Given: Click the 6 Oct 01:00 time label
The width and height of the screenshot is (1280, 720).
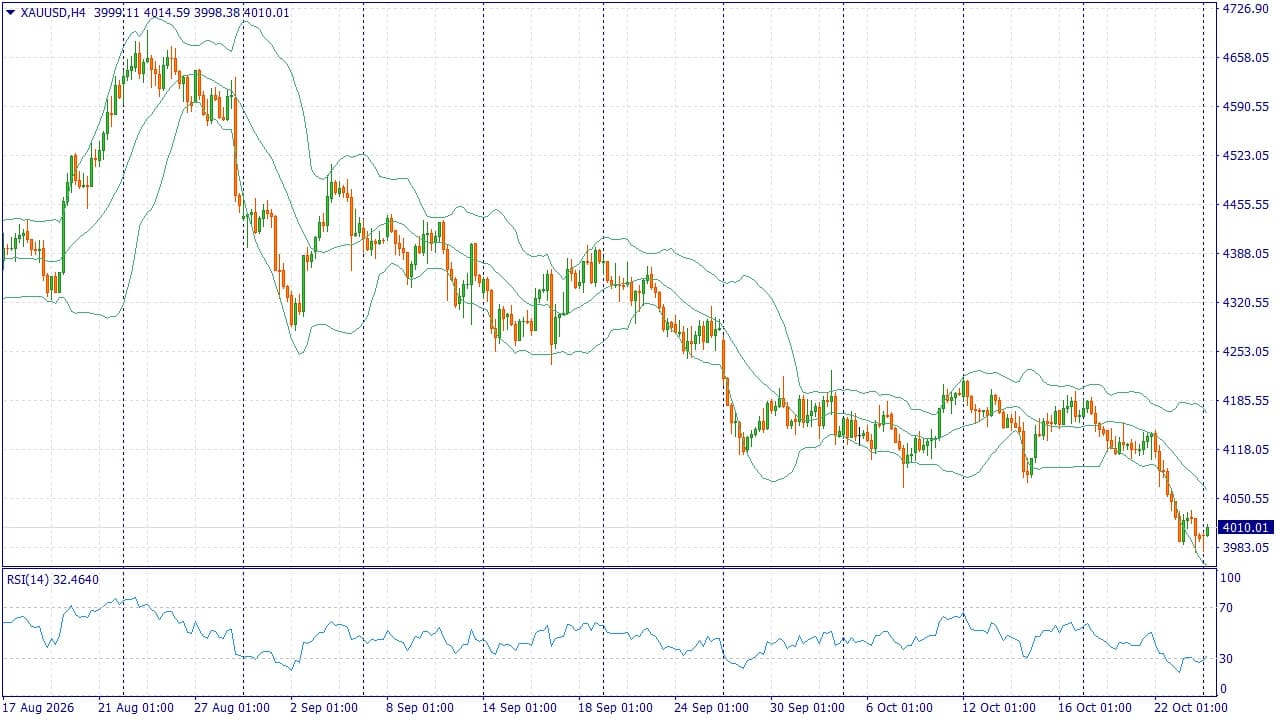Looking at the screenshot, I should click(x=900, y=708).
